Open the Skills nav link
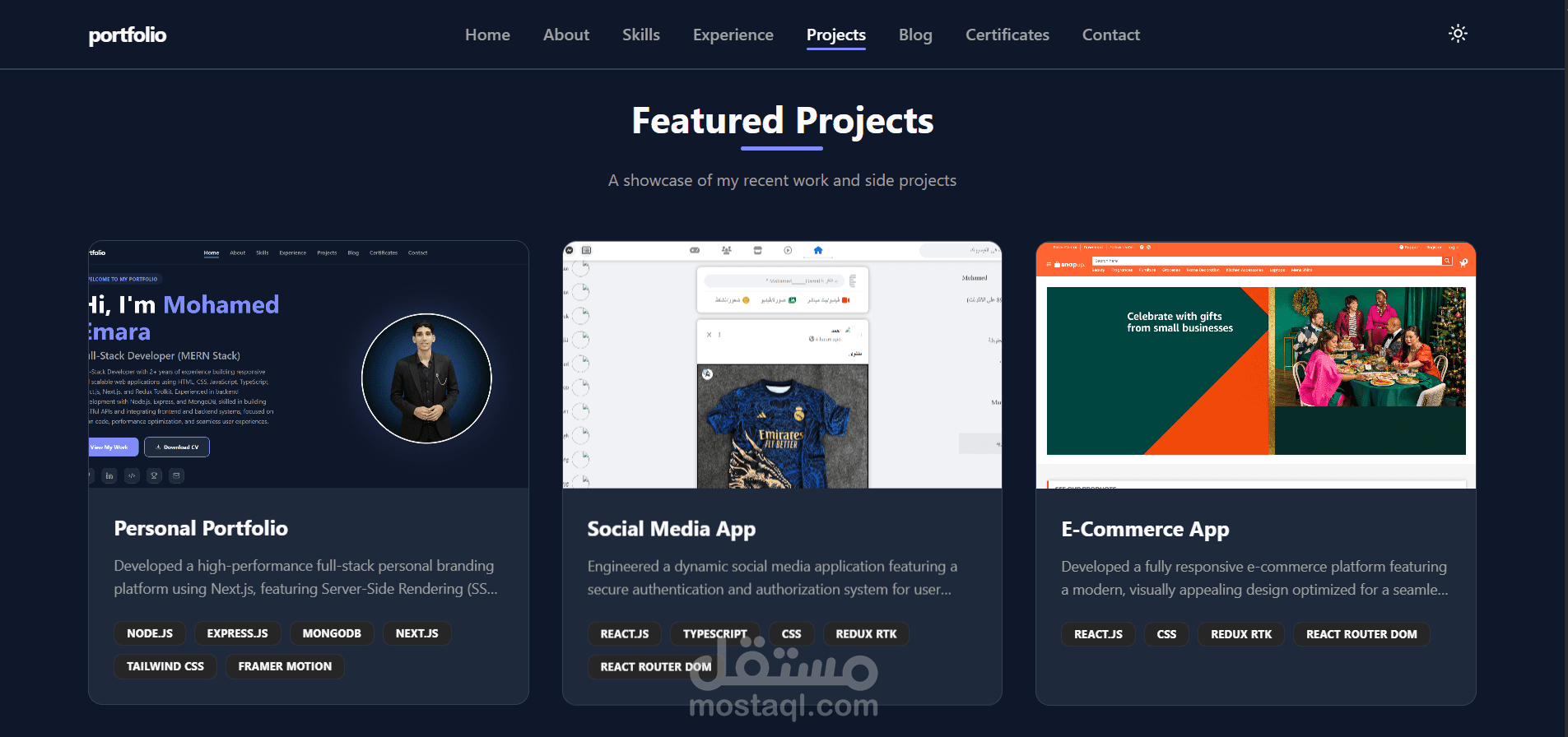The height and width of the screenshot is (737, 1568). [641, 35]
